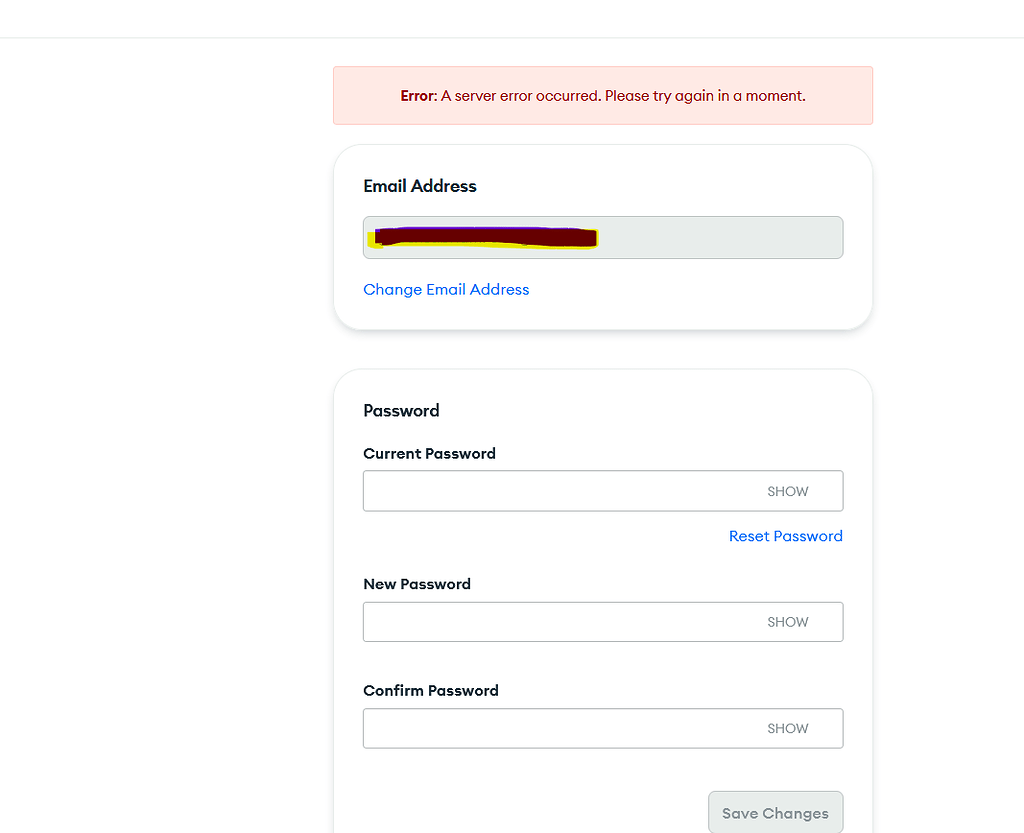Open the Reset Password link
The width and height of the screenshot is (1024, 833).
pyautogui.click(x=785, y=537)
